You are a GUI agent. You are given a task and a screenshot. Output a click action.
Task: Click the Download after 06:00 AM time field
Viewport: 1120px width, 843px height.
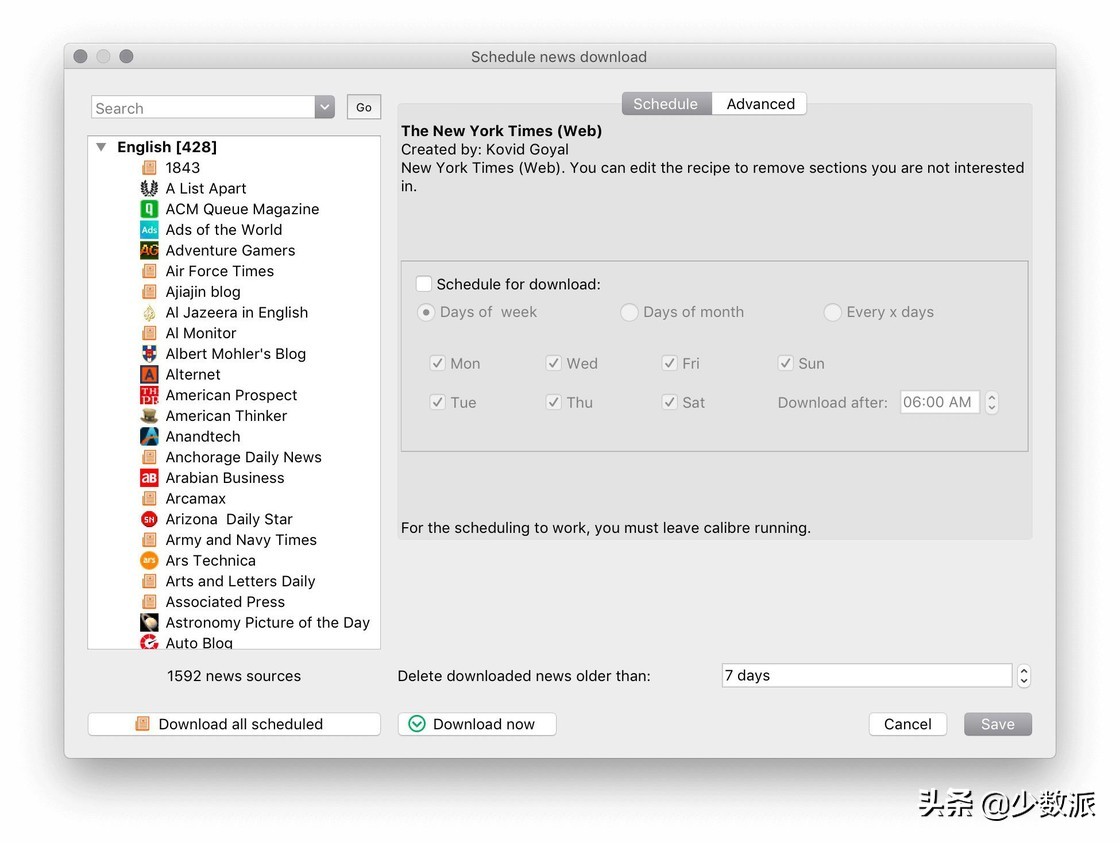pos(939,402)
